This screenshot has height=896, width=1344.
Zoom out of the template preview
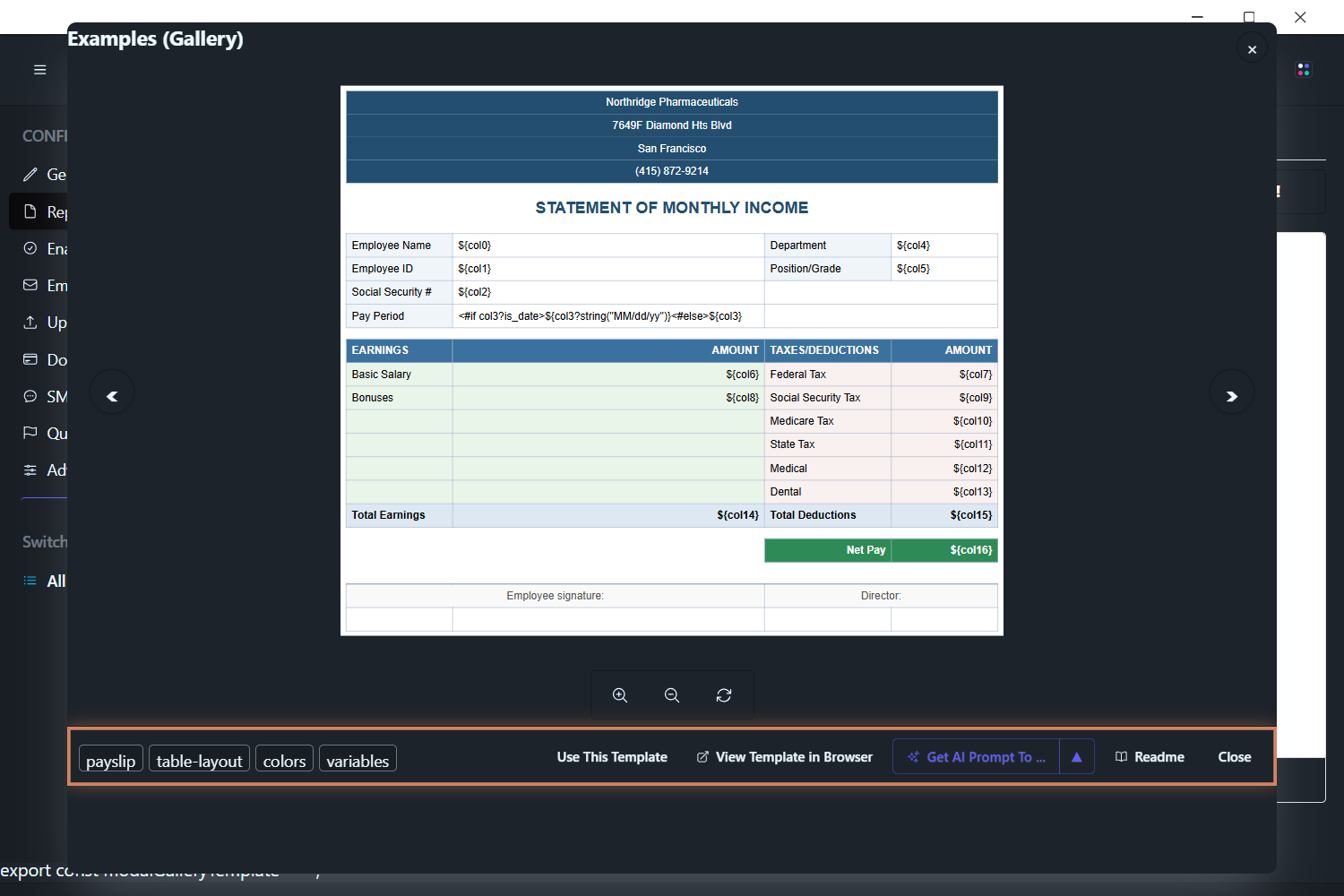point(672,695)
